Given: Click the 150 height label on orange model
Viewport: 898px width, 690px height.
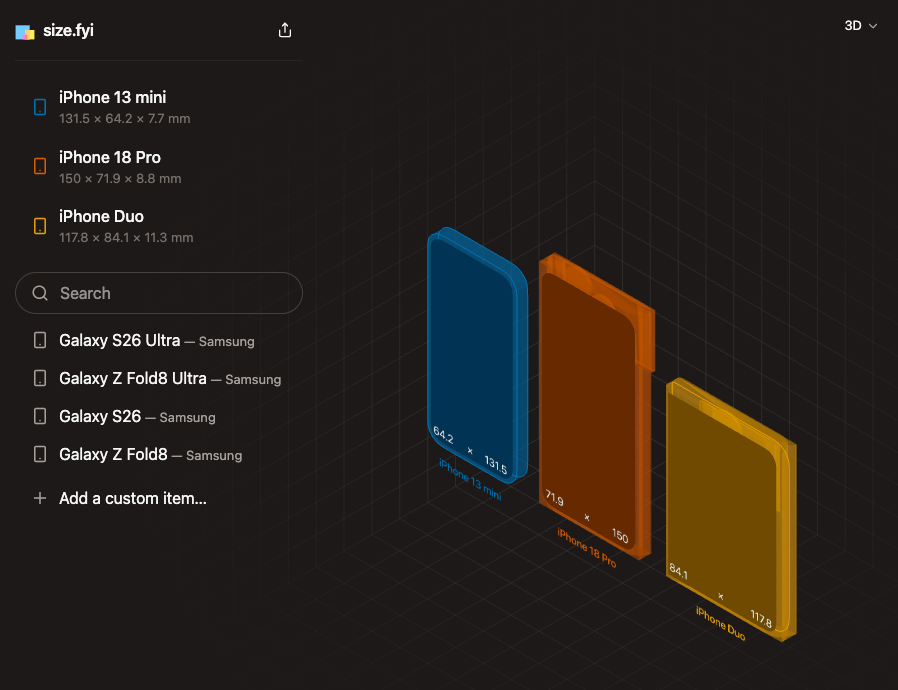Looking at the screenshot, I should tap(620, 536).
